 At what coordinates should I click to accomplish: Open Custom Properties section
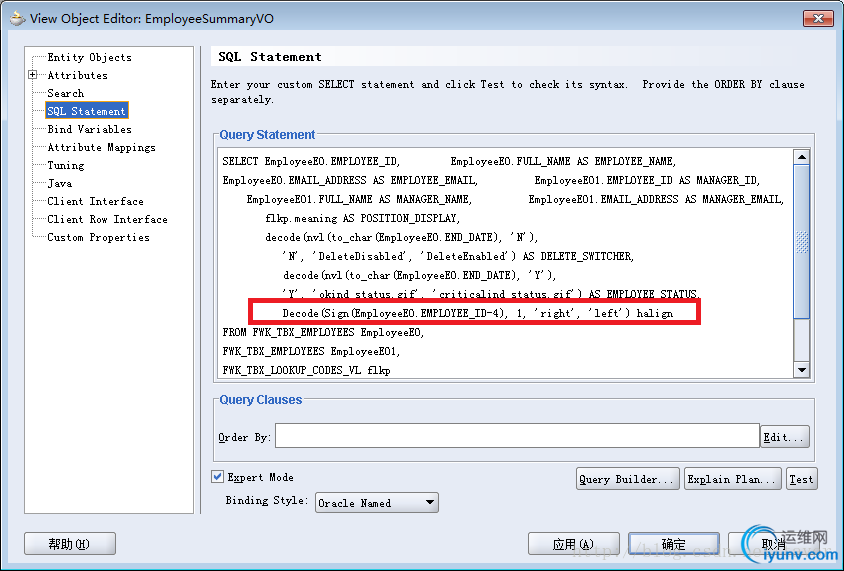click(99, 237)
